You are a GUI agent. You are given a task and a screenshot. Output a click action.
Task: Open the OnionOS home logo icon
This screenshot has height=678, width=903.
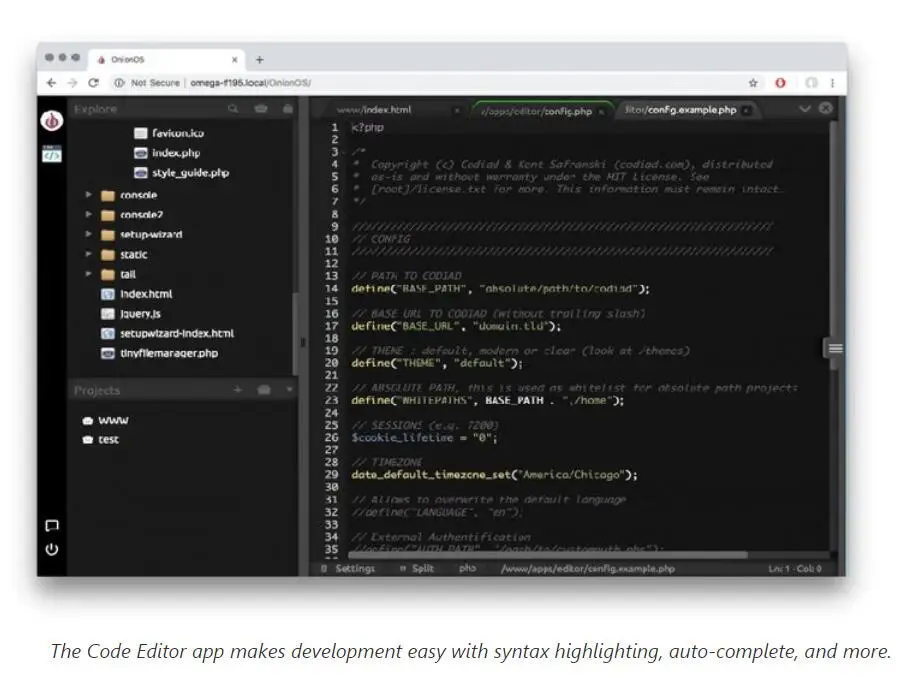51,120
